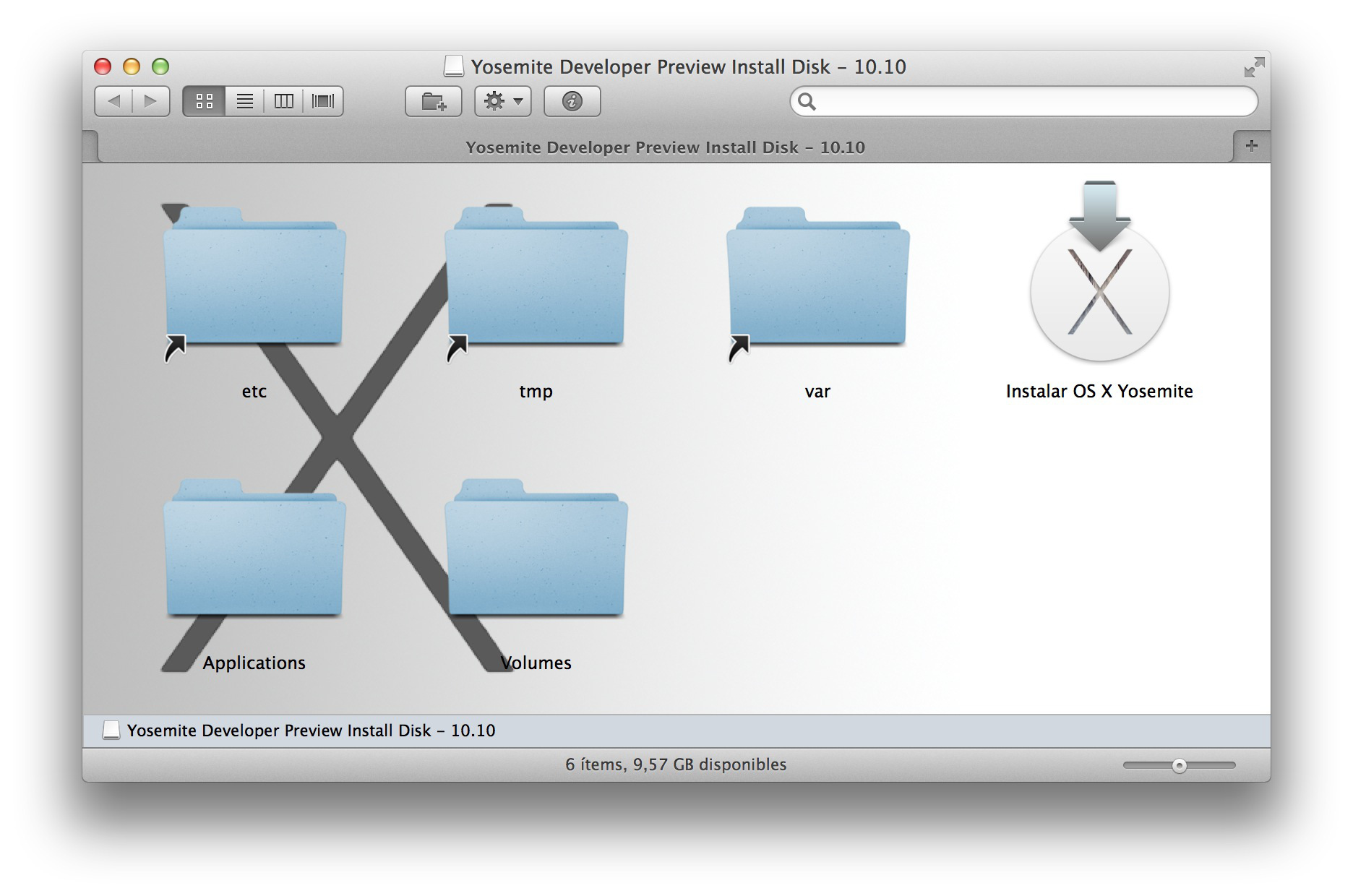Click the window title text

coord(689,66)
